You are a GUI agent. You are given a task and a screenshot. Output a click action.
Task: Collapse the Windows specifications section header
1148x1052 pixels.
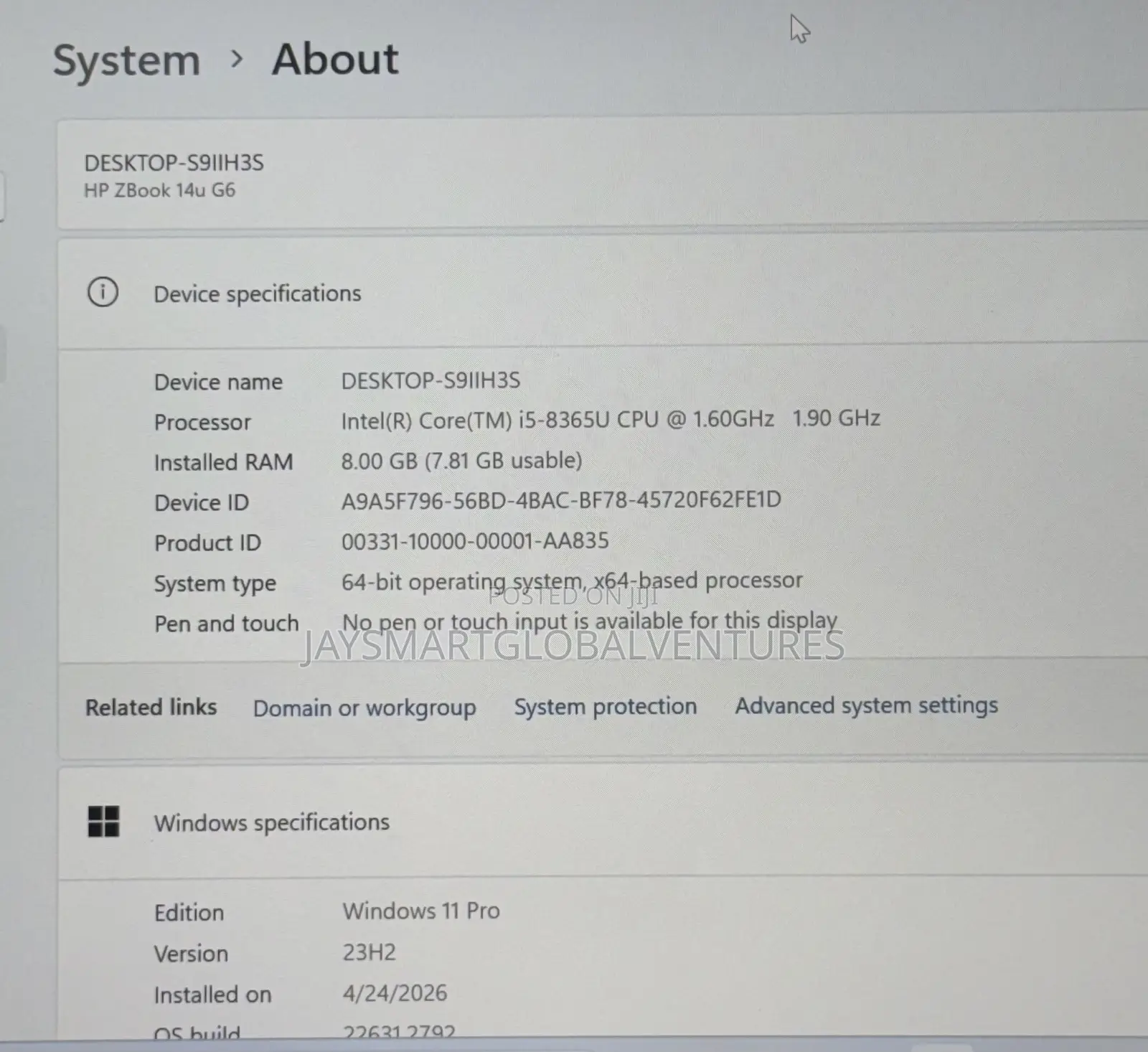coord(603,822)
